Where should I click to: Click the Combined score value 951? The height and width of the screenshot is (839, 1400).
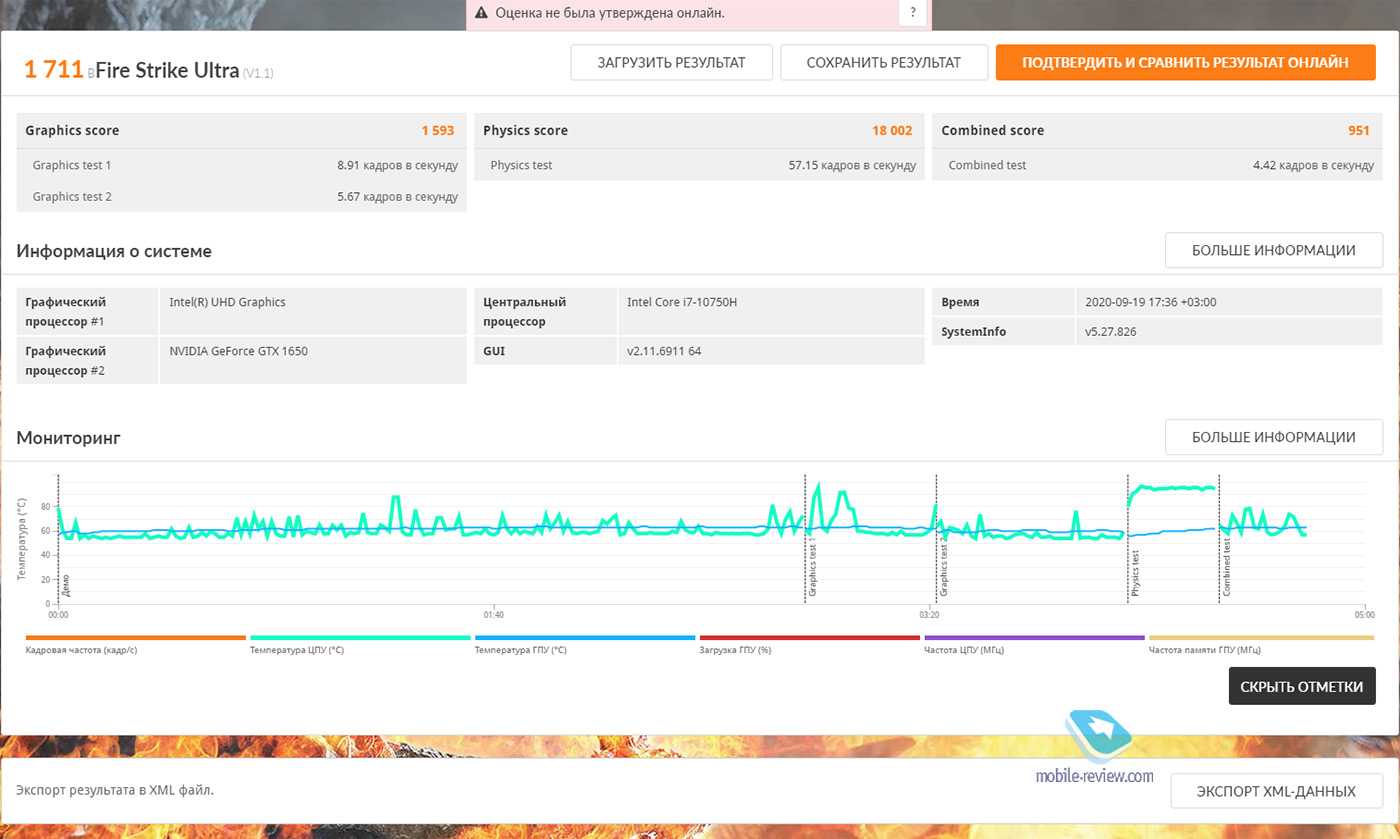[x=1360, y=130]
